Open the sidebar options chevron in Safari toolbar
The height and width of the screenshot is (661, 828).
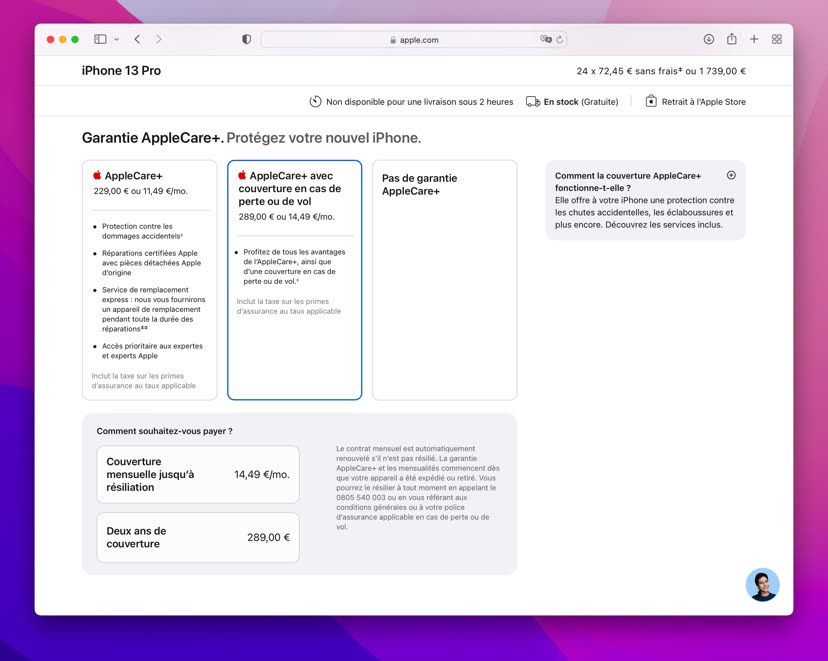pos(116,39)
